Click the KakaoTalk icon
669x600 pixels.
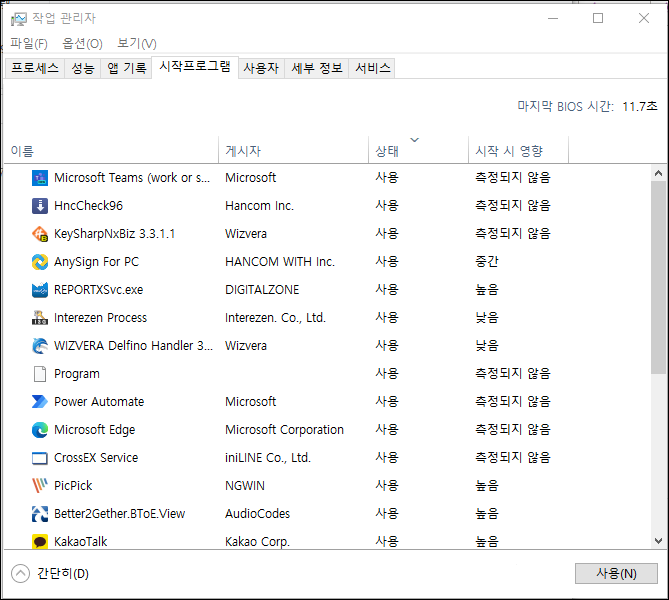pyautogui.click(x=40, y=542)
